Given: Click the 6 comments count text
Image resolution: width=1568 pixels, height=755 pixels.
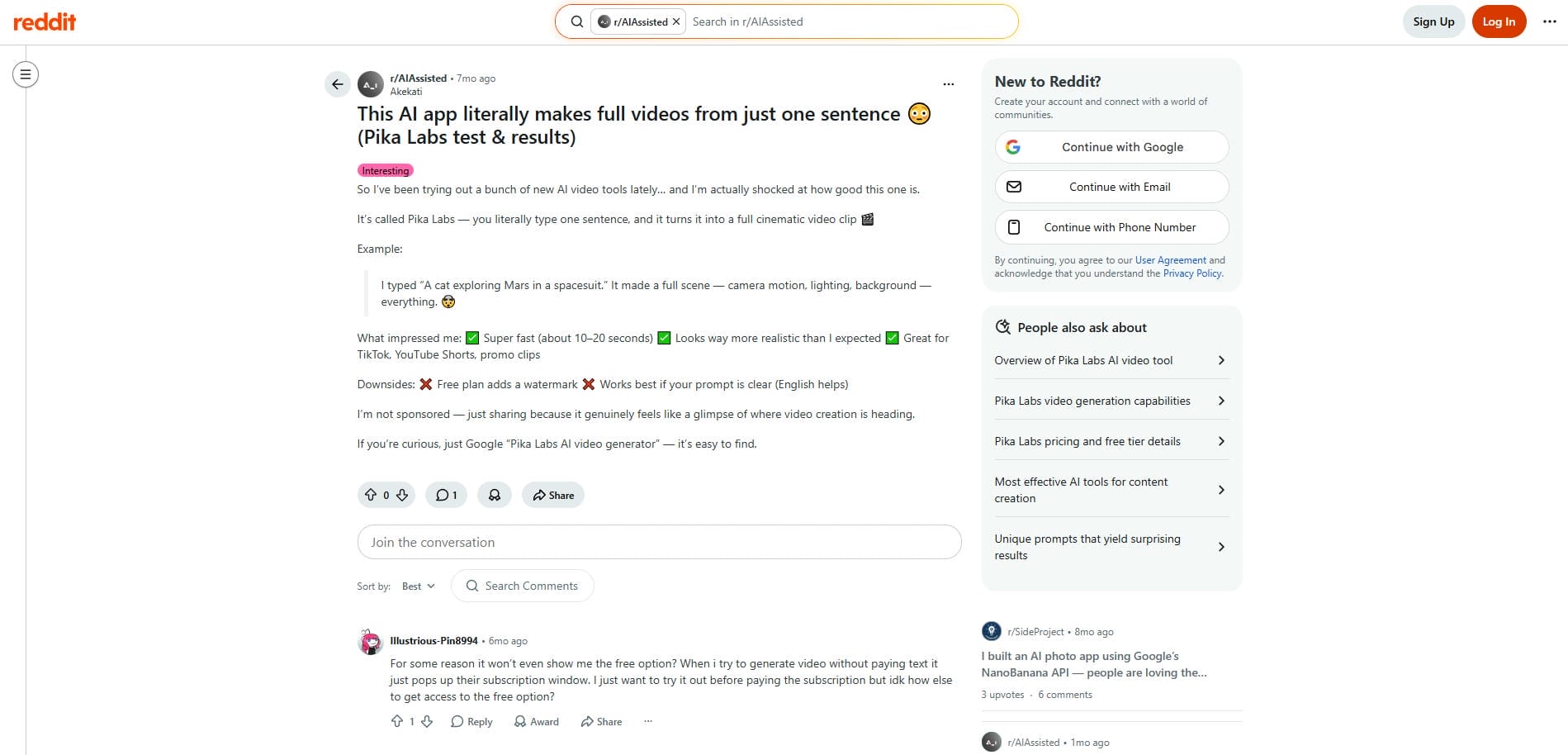Looking at the screenshot, I should point(1065,695).
